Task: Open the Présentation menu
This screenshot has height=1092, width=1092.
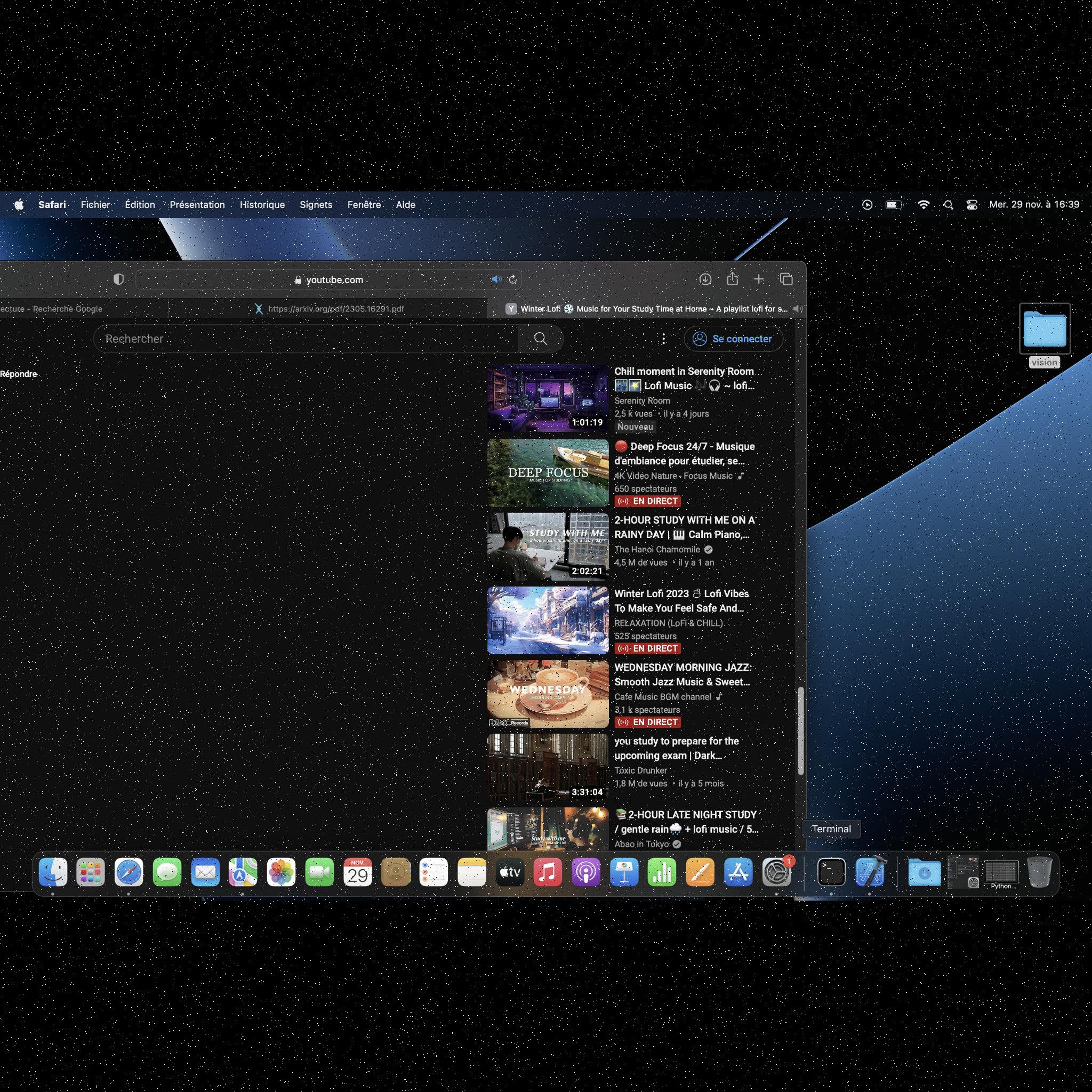Action: [197, 205]
